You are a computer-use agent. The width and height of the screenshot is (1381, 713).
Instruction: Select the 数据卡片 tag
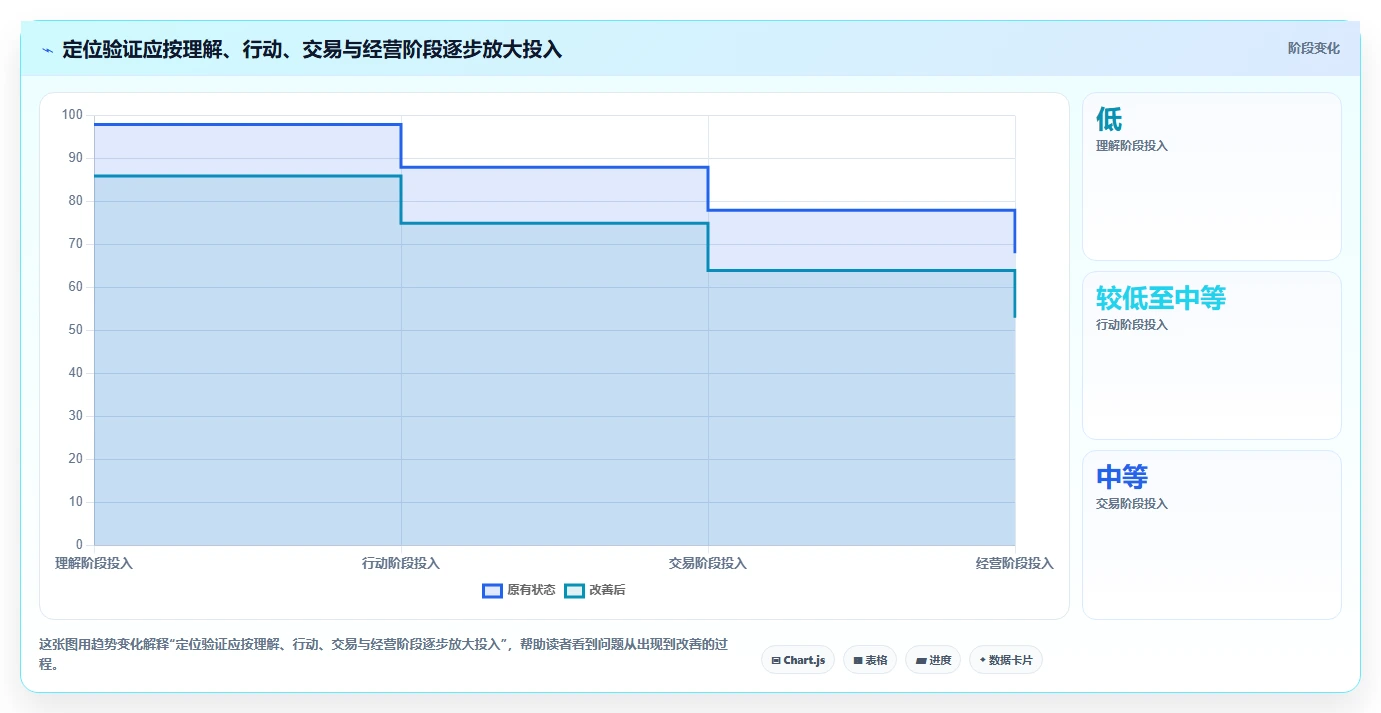coord(1006,660)
